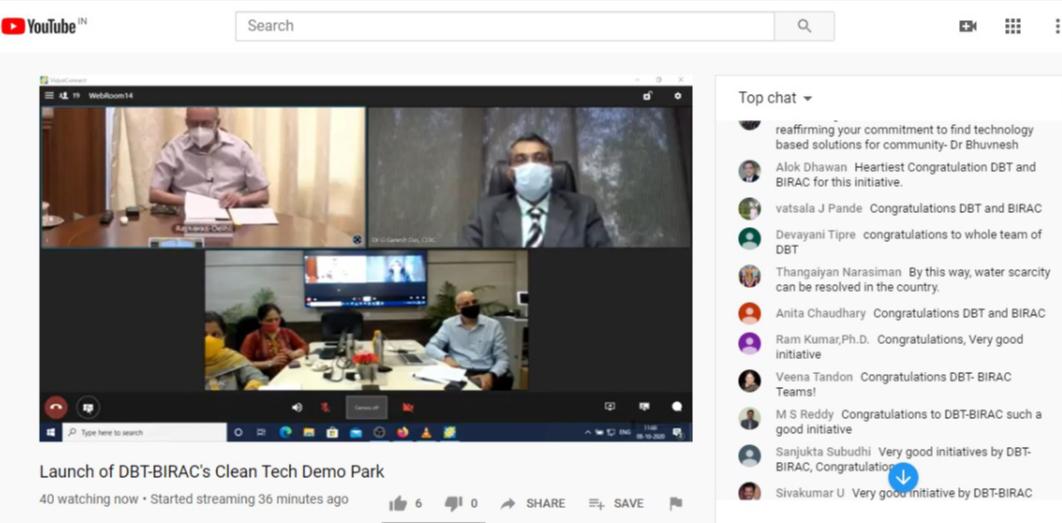Image resolution: width=1062 pixels, height=523 pixels.
Task: Open Veena Tandon's chat avatar
Action: coord(749,380)
